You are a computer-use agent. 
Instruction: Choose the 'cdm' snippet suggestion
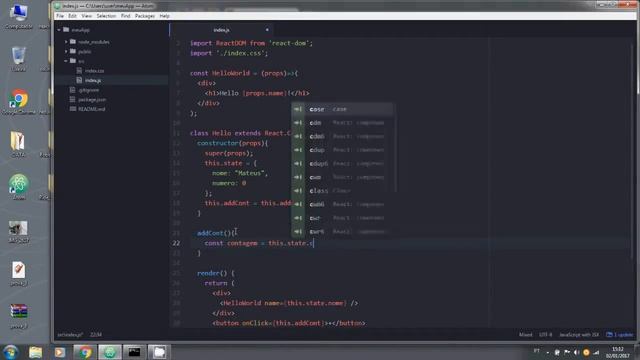pos(342,123)
